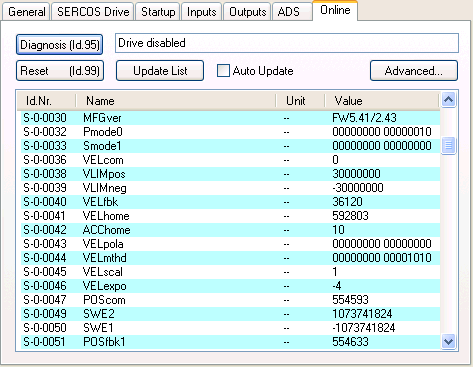Image resolution: width=473 pixels, height=367 pixels.
Task: Select the VELpola parameter
Action: pos(103,244)
